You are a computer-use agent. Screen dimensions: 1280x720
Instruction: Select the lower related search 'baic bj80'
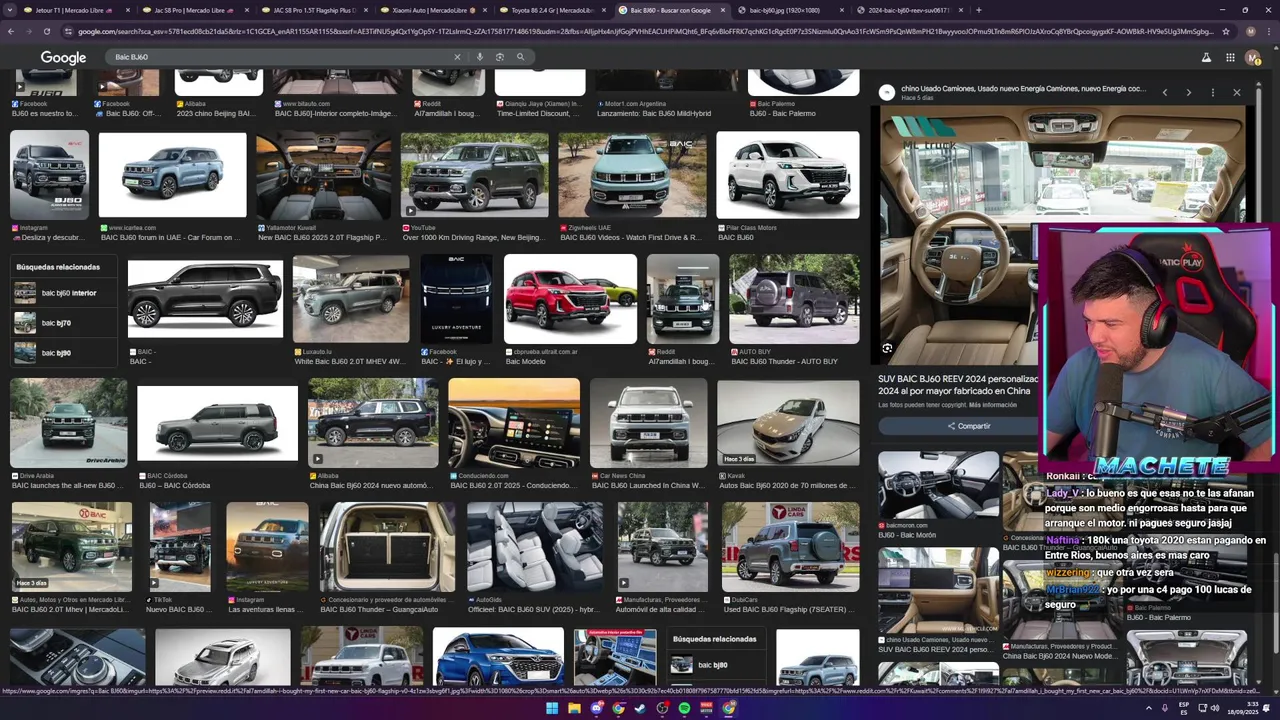pos(714,665)
